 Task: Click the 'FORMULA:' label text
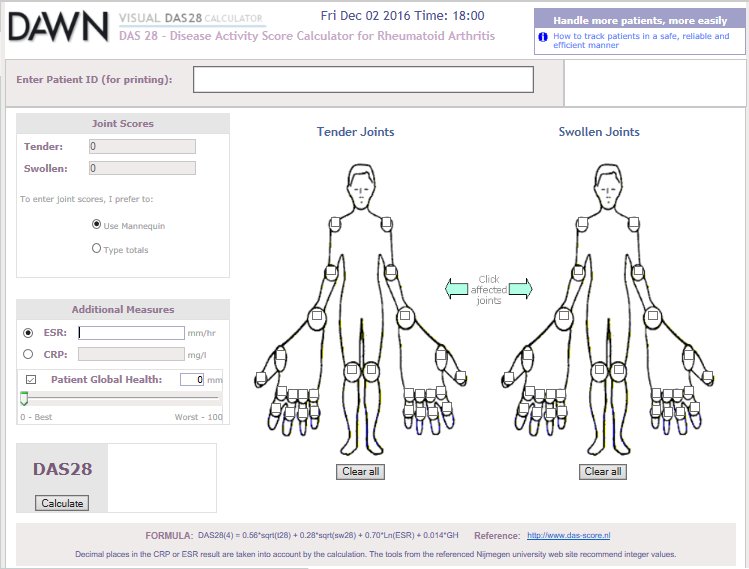[169, 536]
